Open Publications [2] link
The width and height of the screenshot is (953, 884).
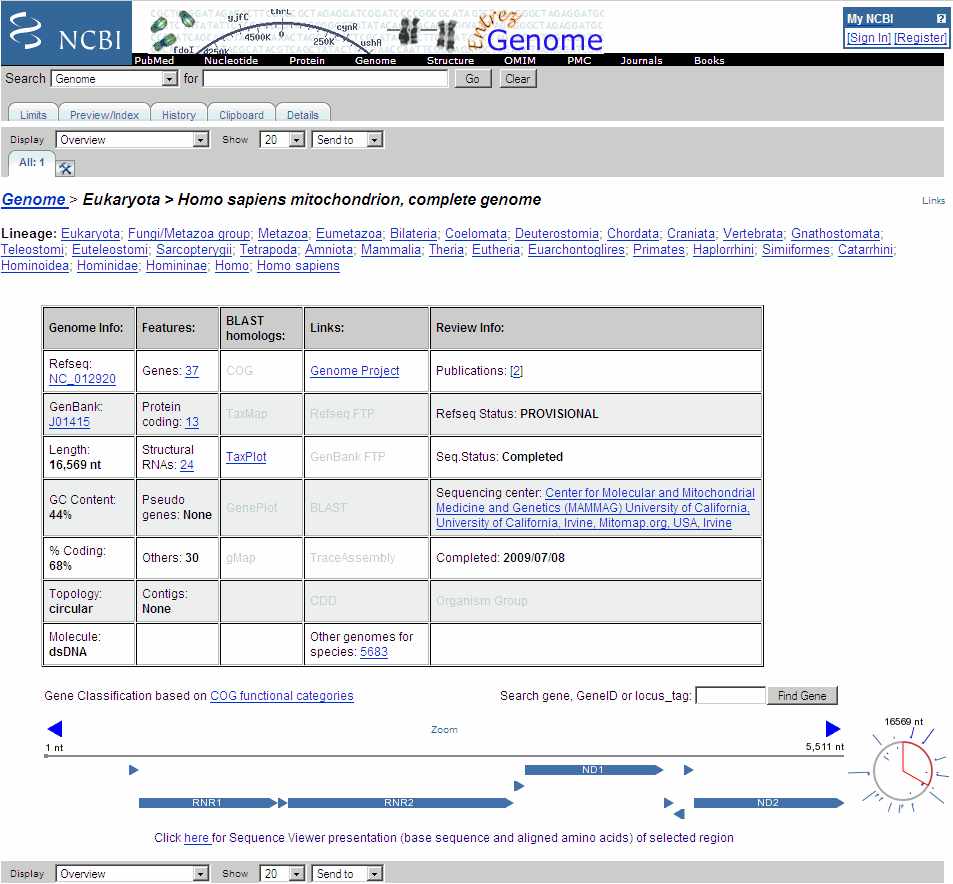(x=517, y=371)
